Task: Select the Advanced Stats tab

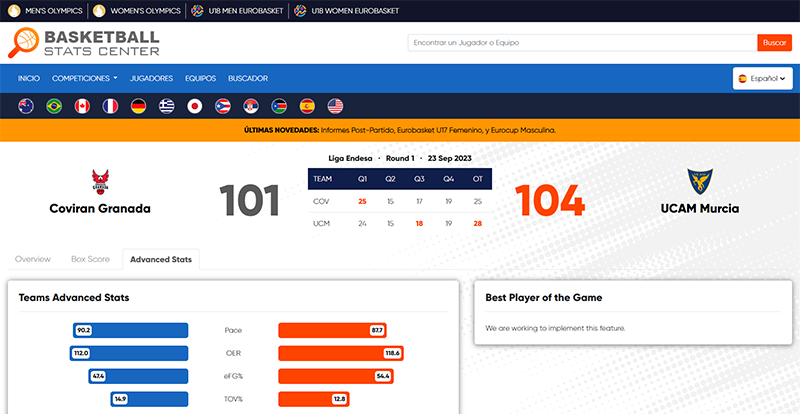Action: point(161,259)
